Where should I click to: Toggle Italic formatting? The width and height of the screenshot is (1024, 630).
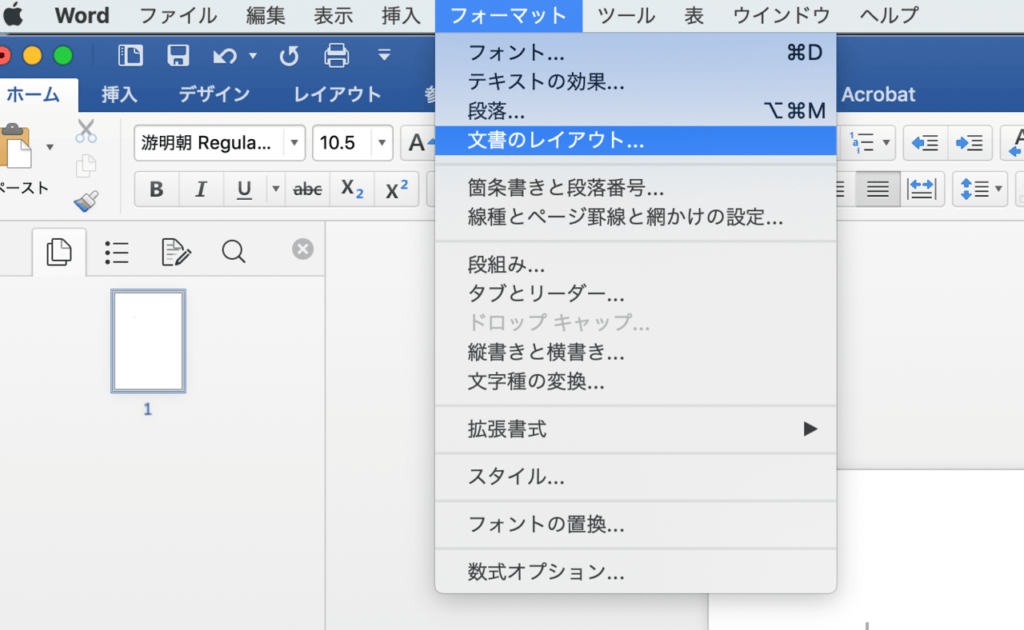point(200,189)
